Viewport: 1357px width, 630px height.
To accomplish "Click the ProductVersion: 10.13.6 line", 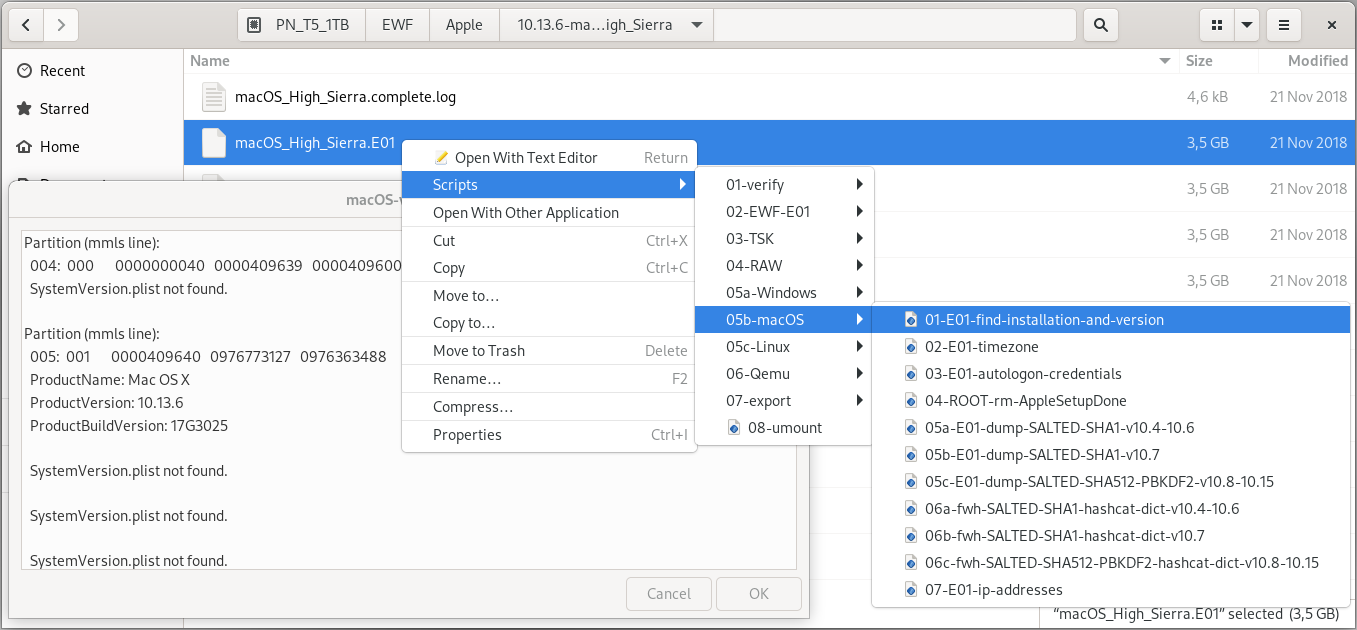I will 107,403.
